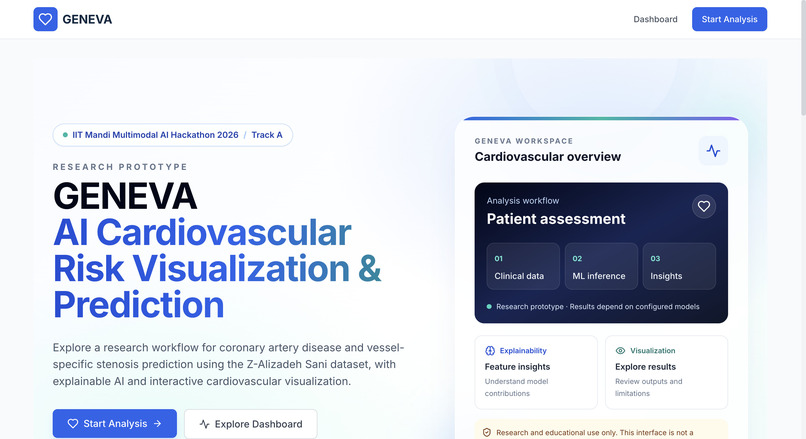Click heart icon in Patient assessment panel
This screenshot has width=806, height=439.
[704, 206]
